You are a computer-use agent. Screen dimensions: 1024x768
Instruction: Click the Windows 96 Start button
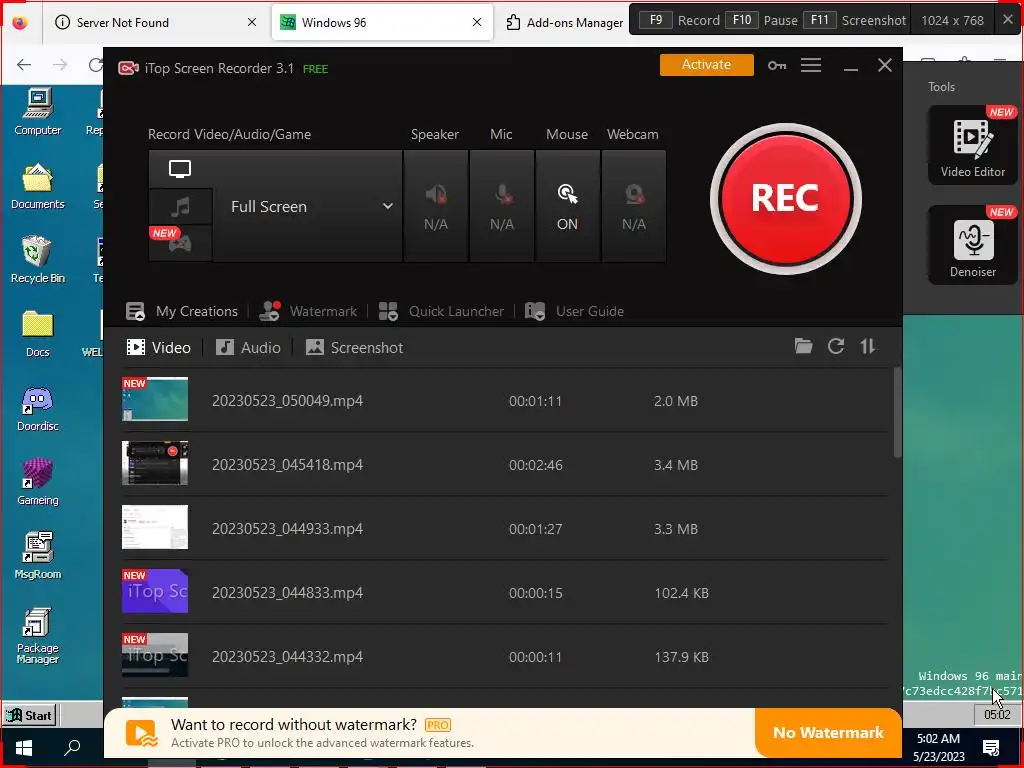pos(29,715)
